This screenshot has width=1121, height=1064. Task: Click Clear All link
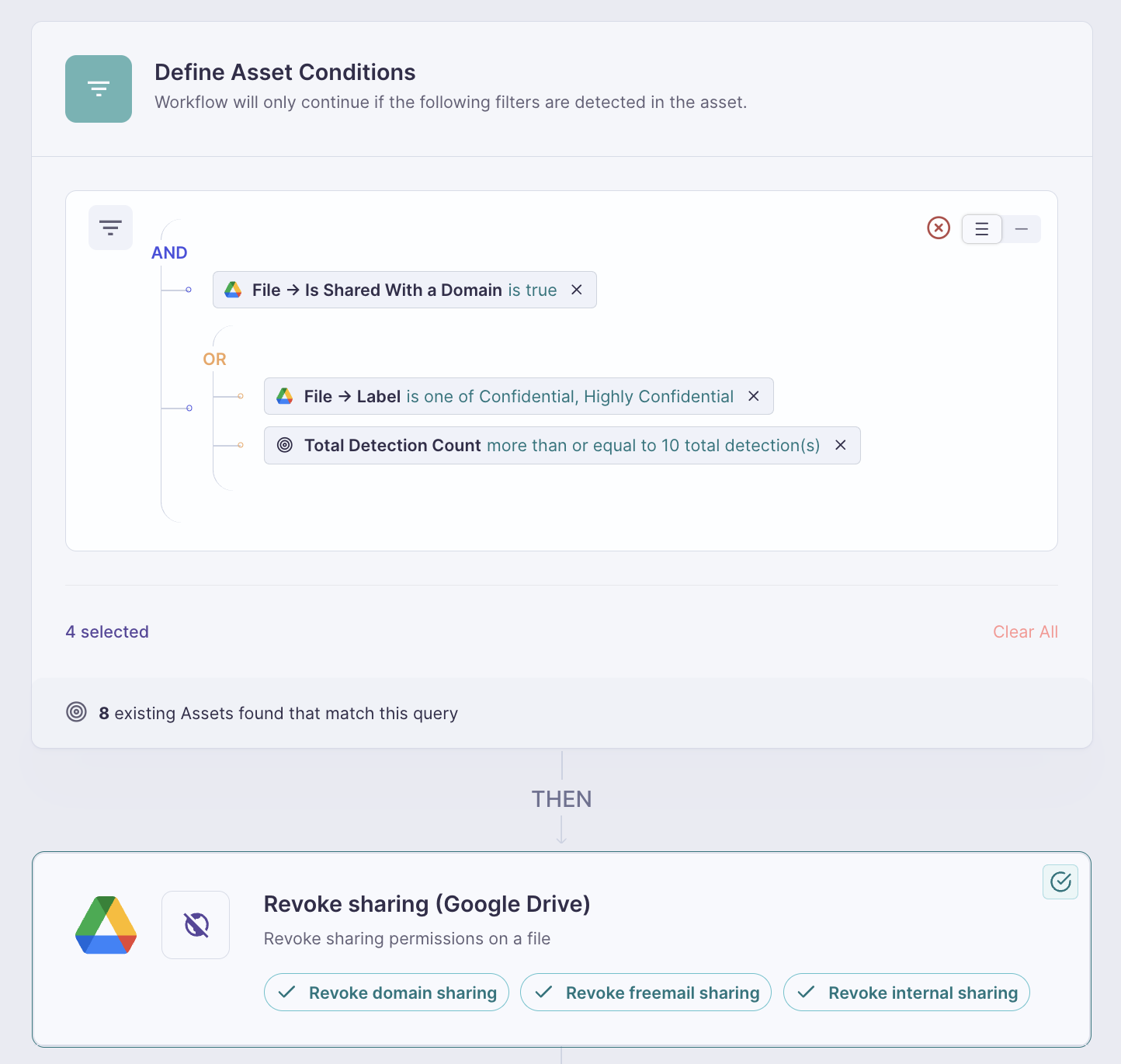pyautogui.click(x=1026, y=632)
